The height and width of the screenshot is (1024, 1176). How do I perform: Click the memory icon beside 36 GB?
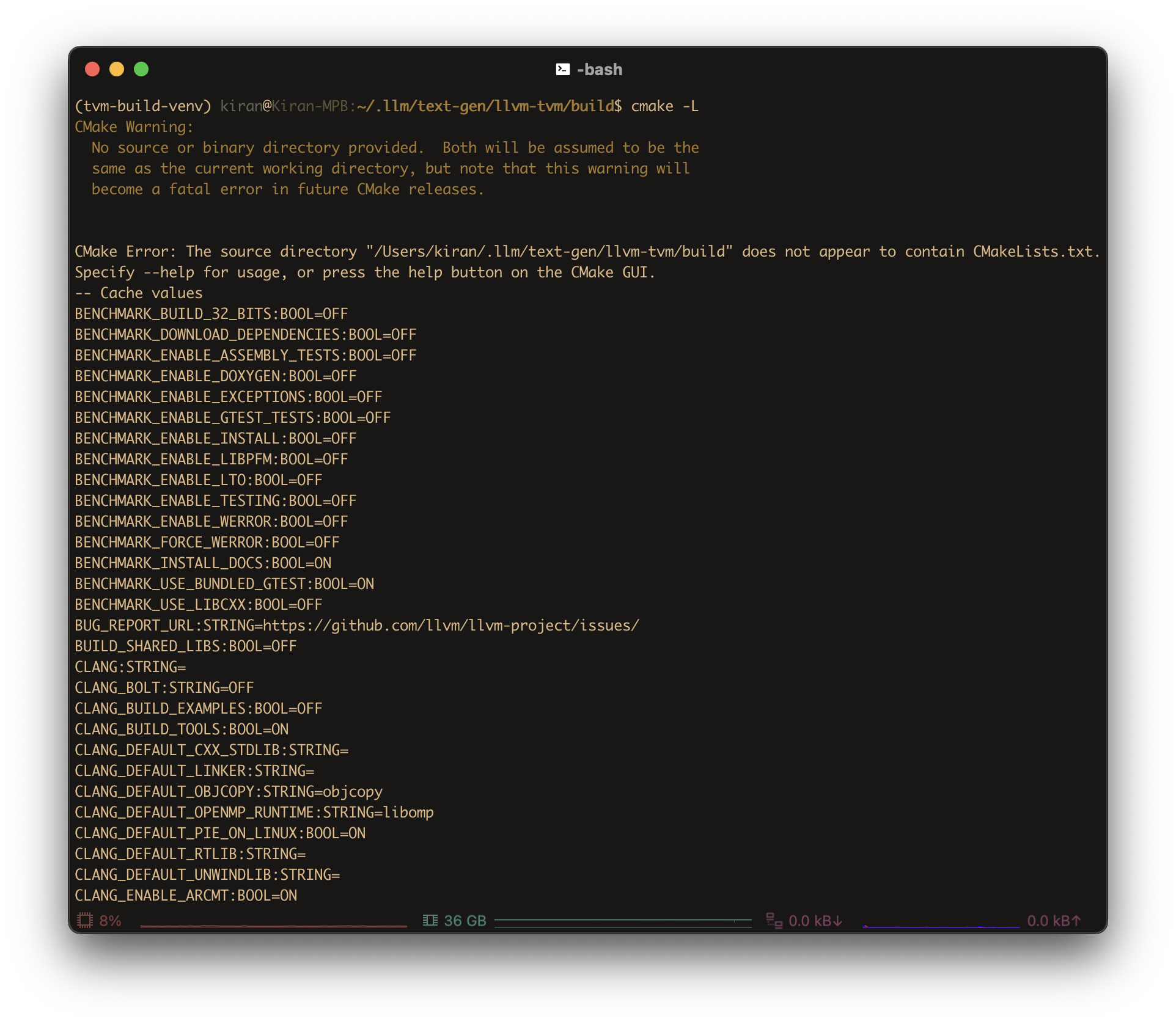tap(430, 920)
